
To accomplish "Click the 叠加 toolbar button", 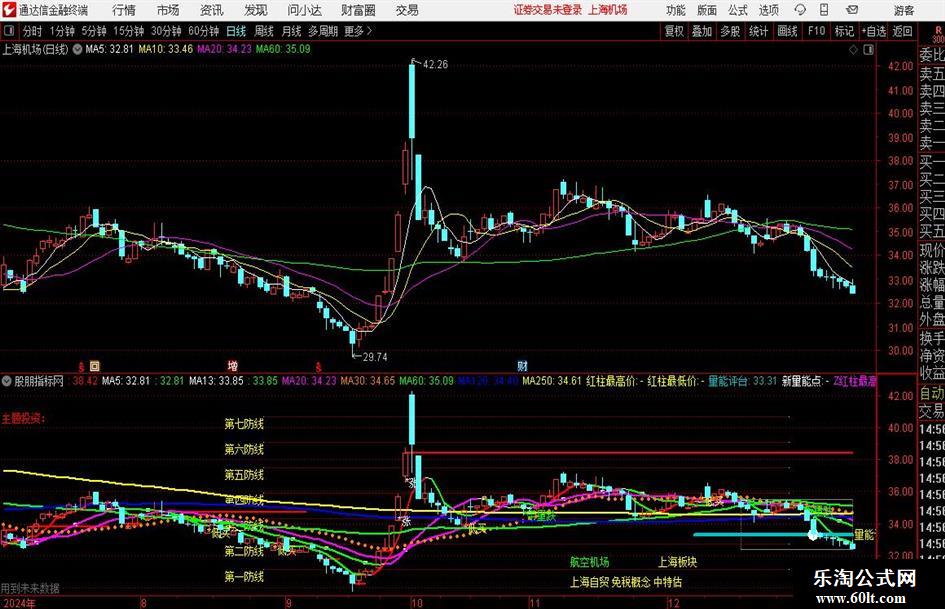I will (x=702, y=31).
